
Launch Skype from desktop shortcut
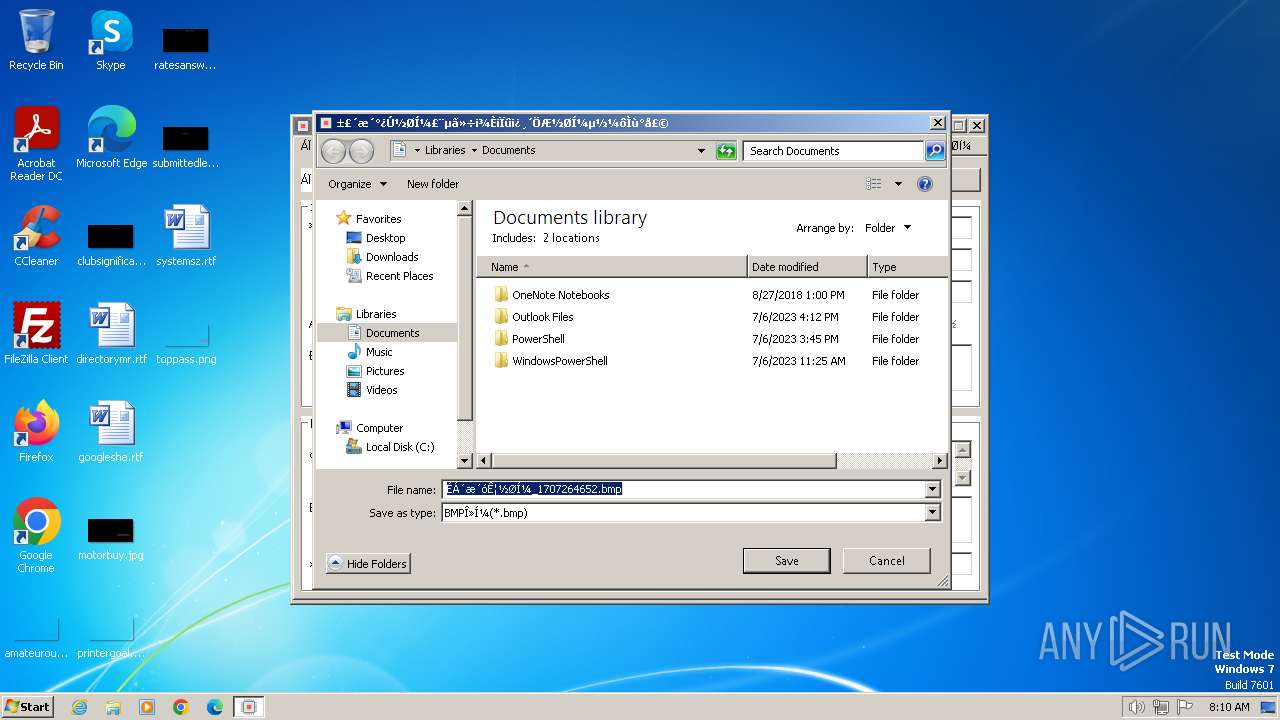tap(110, 40)
